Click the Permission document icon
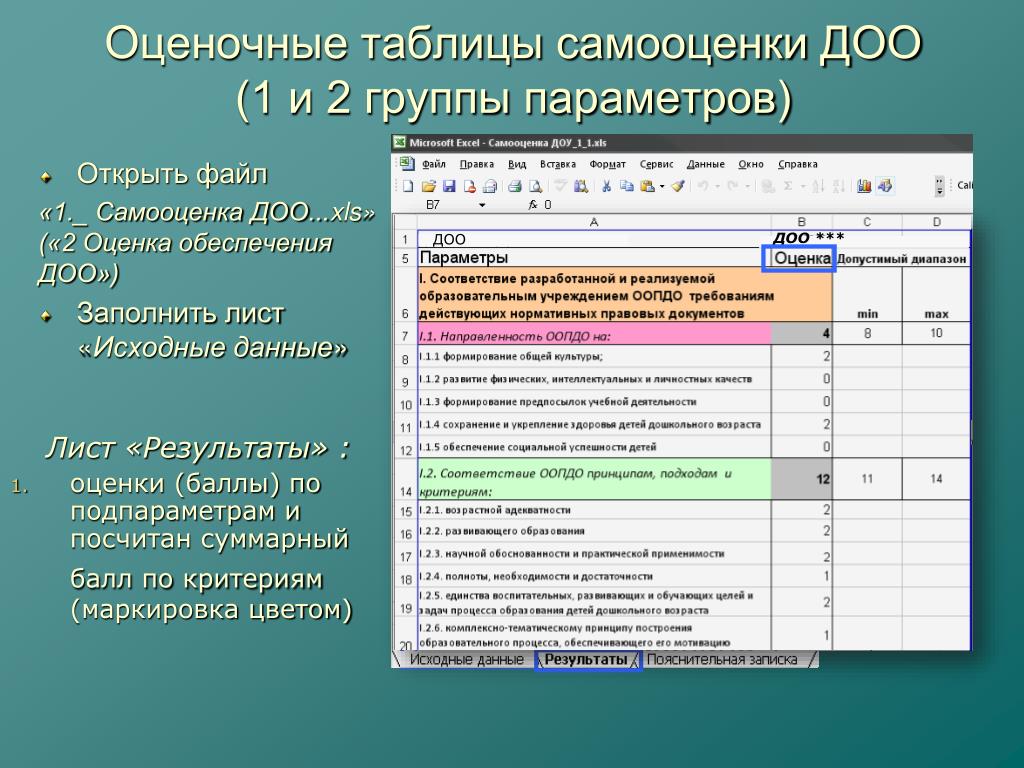1024x768 pixels. pyautogui.click(x=470, y=186)
